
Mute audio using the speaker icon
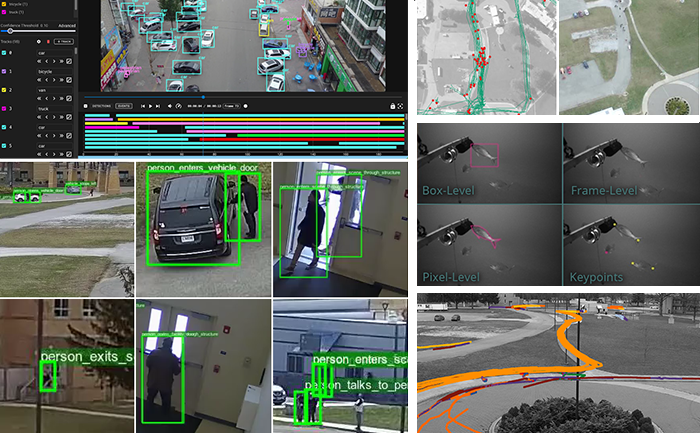[x=170, y=106]
